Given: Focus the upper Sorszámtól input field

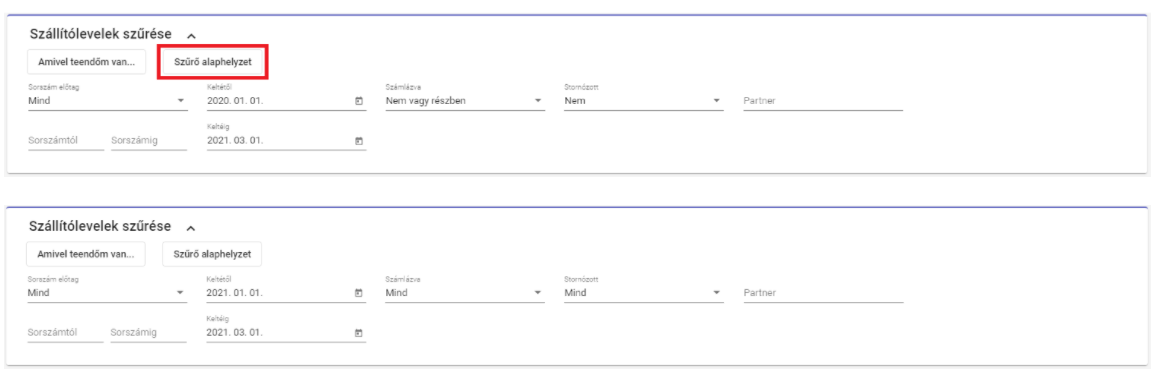Looking at the screenshot, I should point(66,140).
